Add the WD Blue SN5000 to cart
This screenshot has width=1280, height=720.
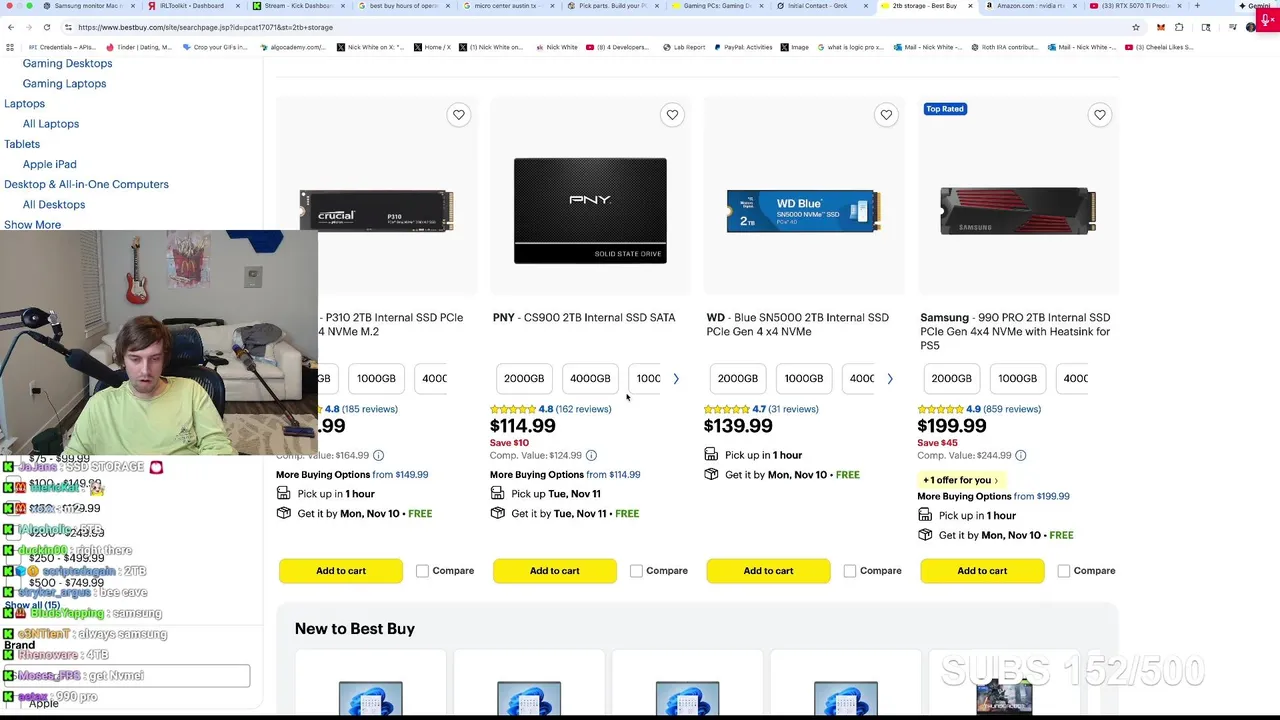point(768,571)
